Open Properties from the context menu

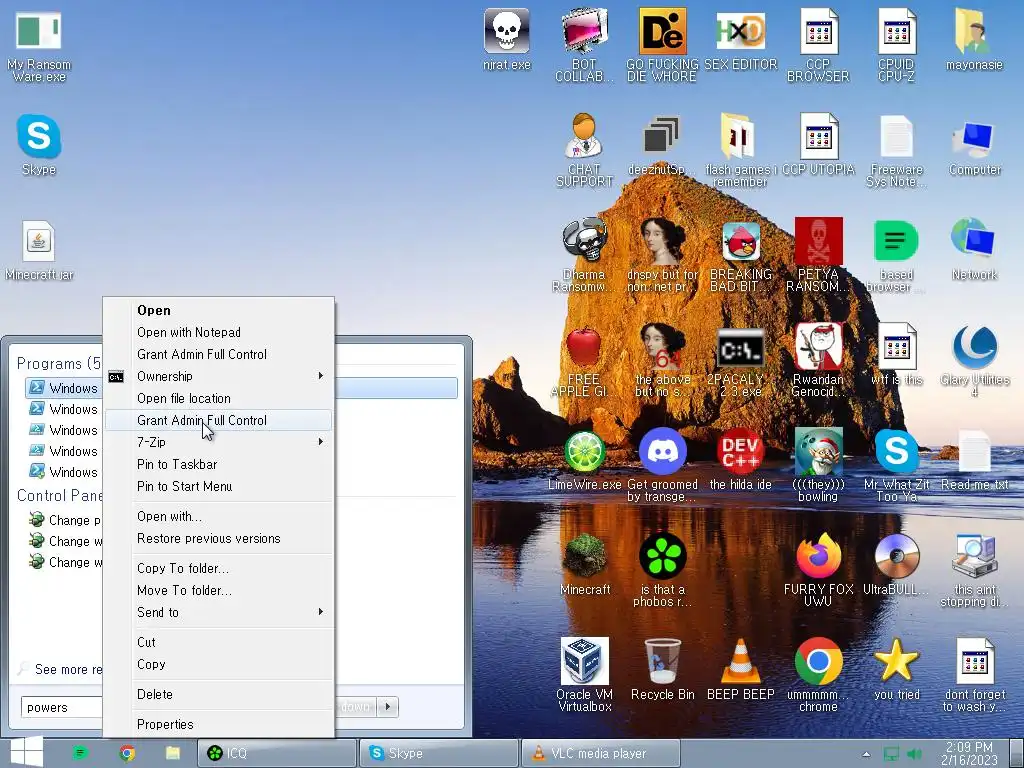[x=218, y=724]
